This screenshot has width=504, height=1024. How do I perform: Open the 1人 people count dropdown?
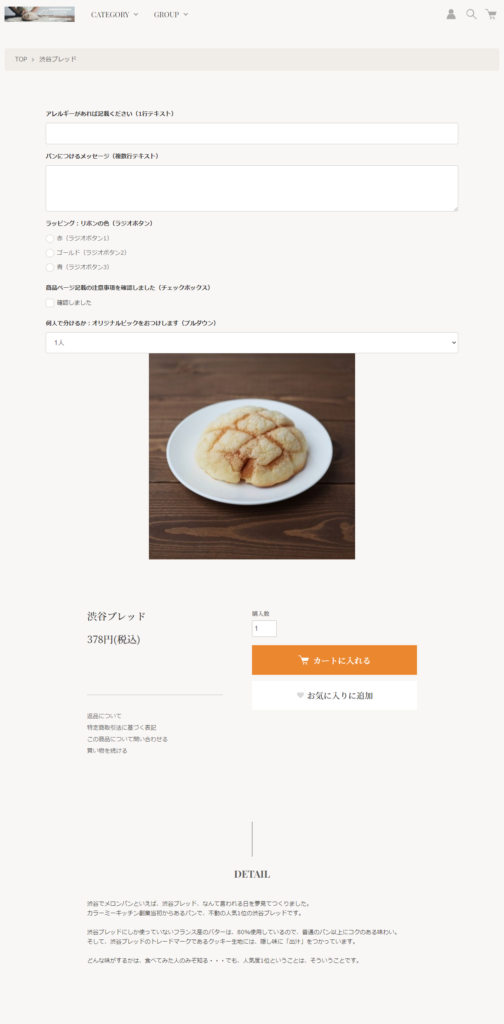click(x=252, y=343)
